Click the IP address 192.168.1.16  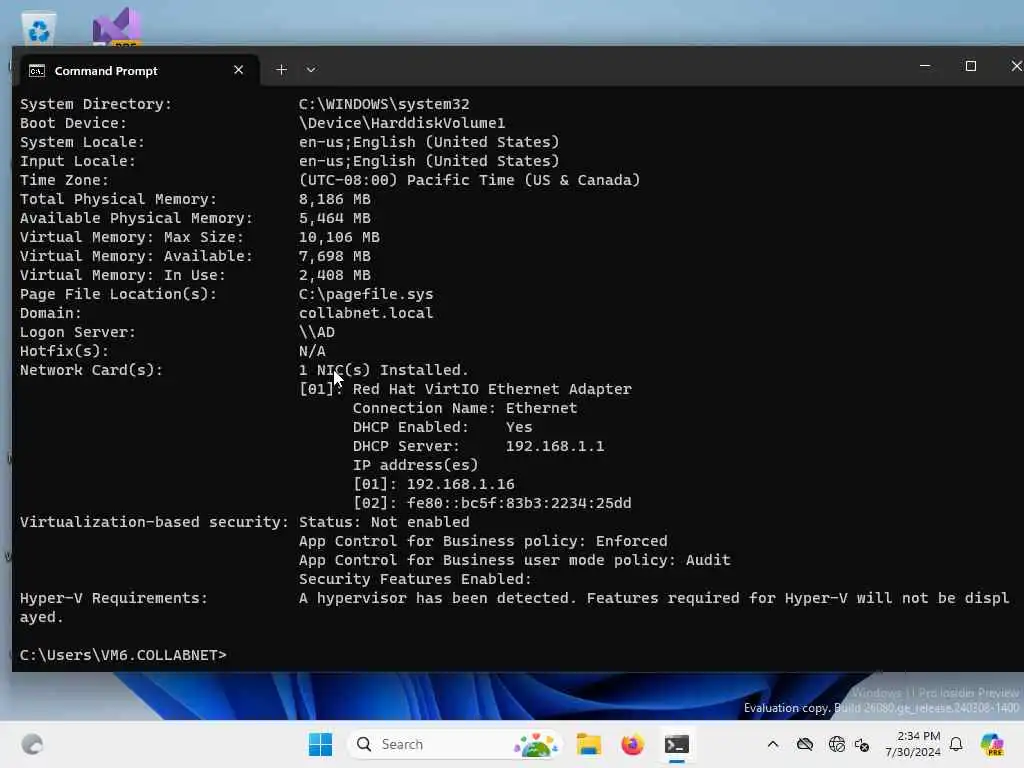click(460, 484)
